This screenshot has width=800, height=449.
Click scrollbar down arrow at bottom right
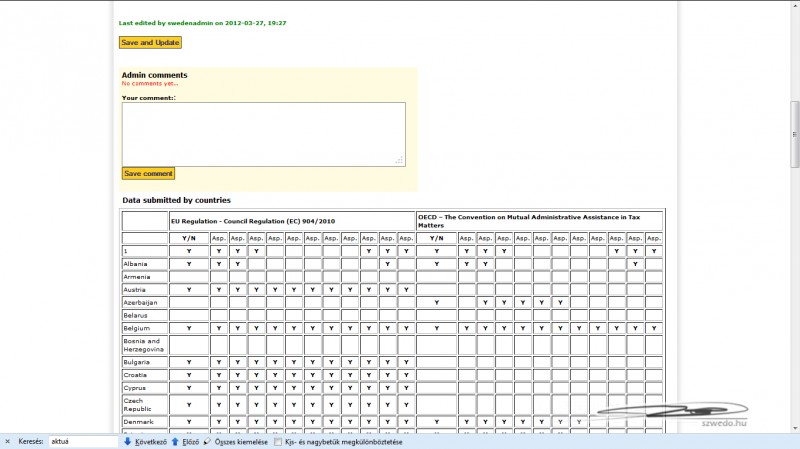coord(794,427)
